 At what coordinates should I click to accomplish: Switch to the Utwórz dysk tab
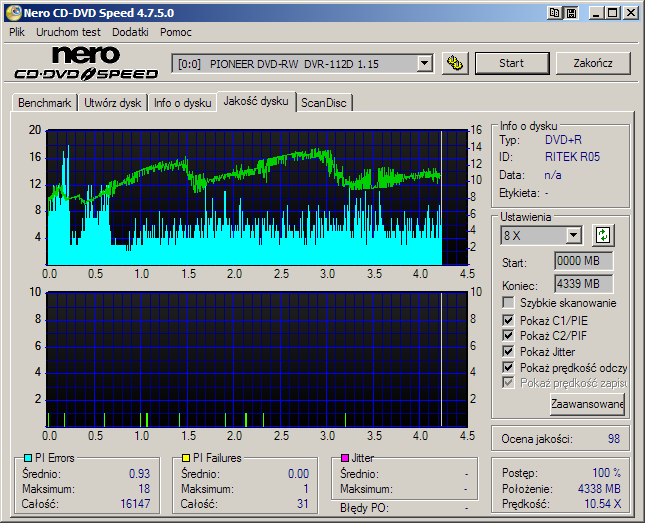[x=113, y=103]
